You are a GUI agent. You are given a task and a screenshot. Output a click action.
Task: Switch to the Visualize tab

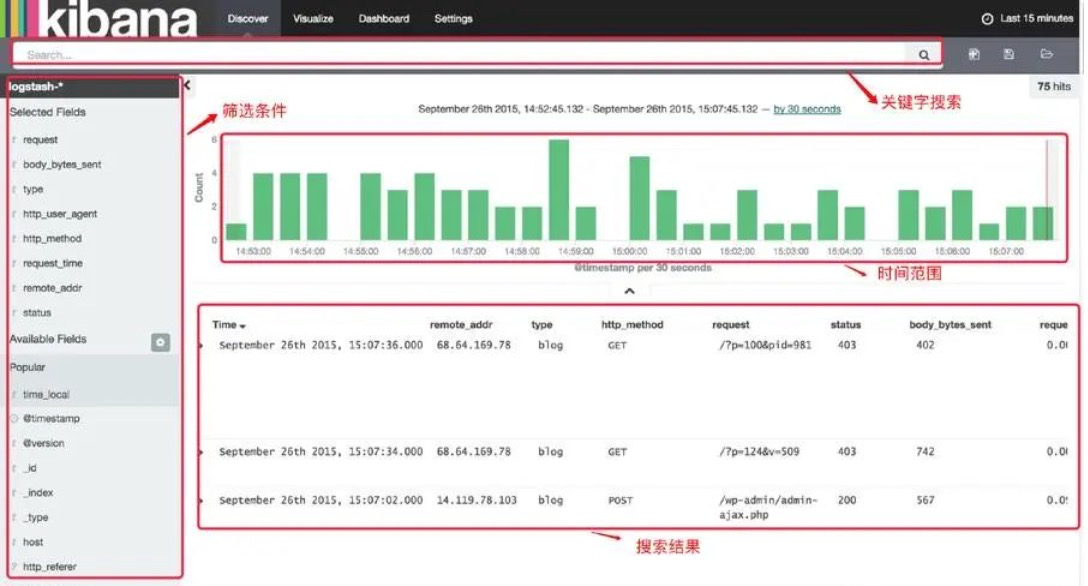(313, 19)
